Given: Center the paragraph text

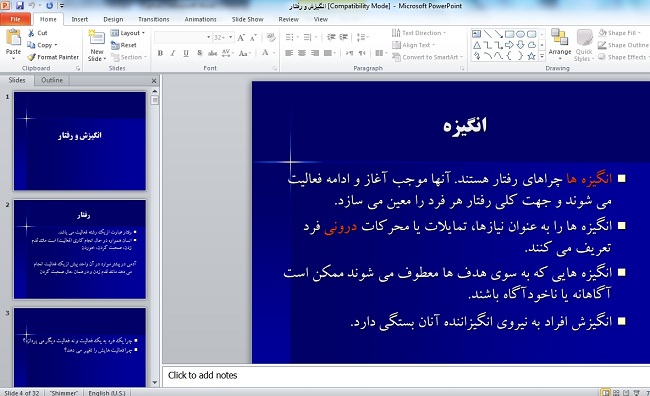Looking at the screenshot, I should coord(302,53).
